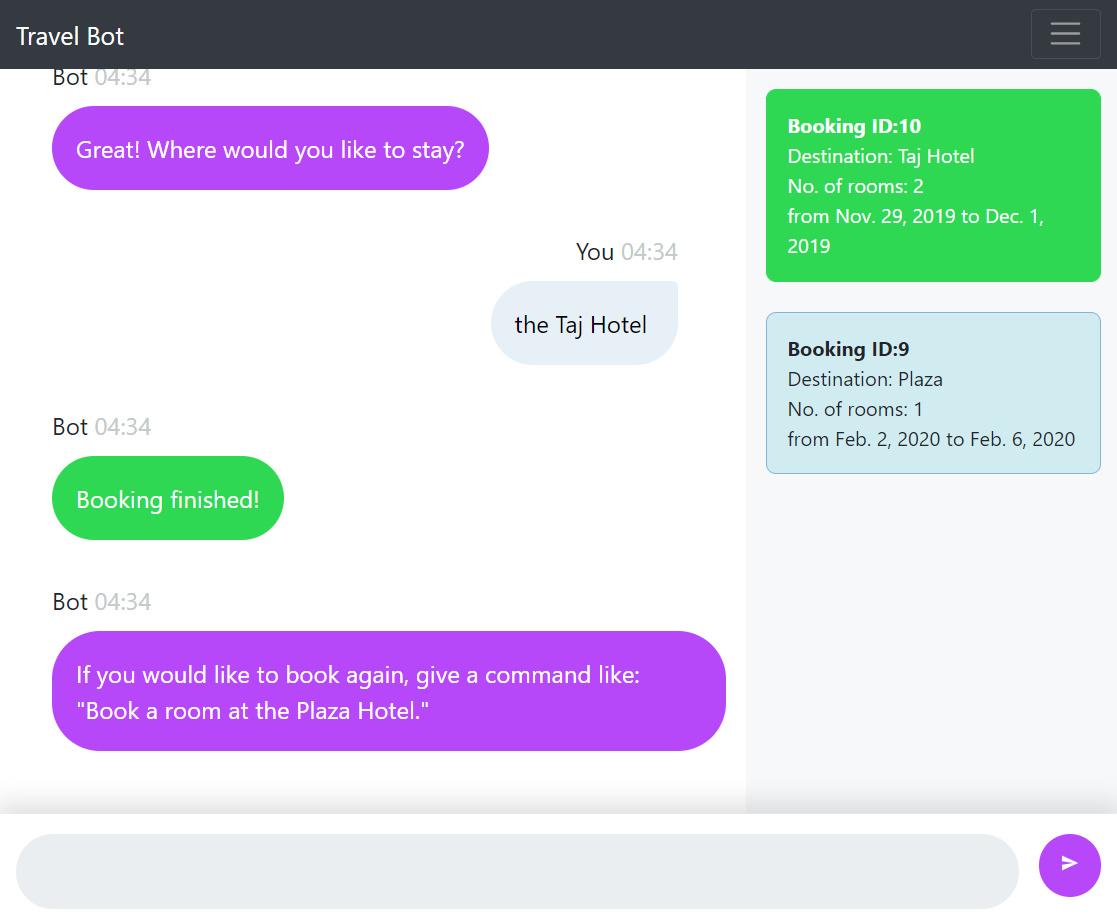Select the Booking ID:10 green card
Image resolution: width=1117 pixels, height=924 pixels.
click(933, 185)
